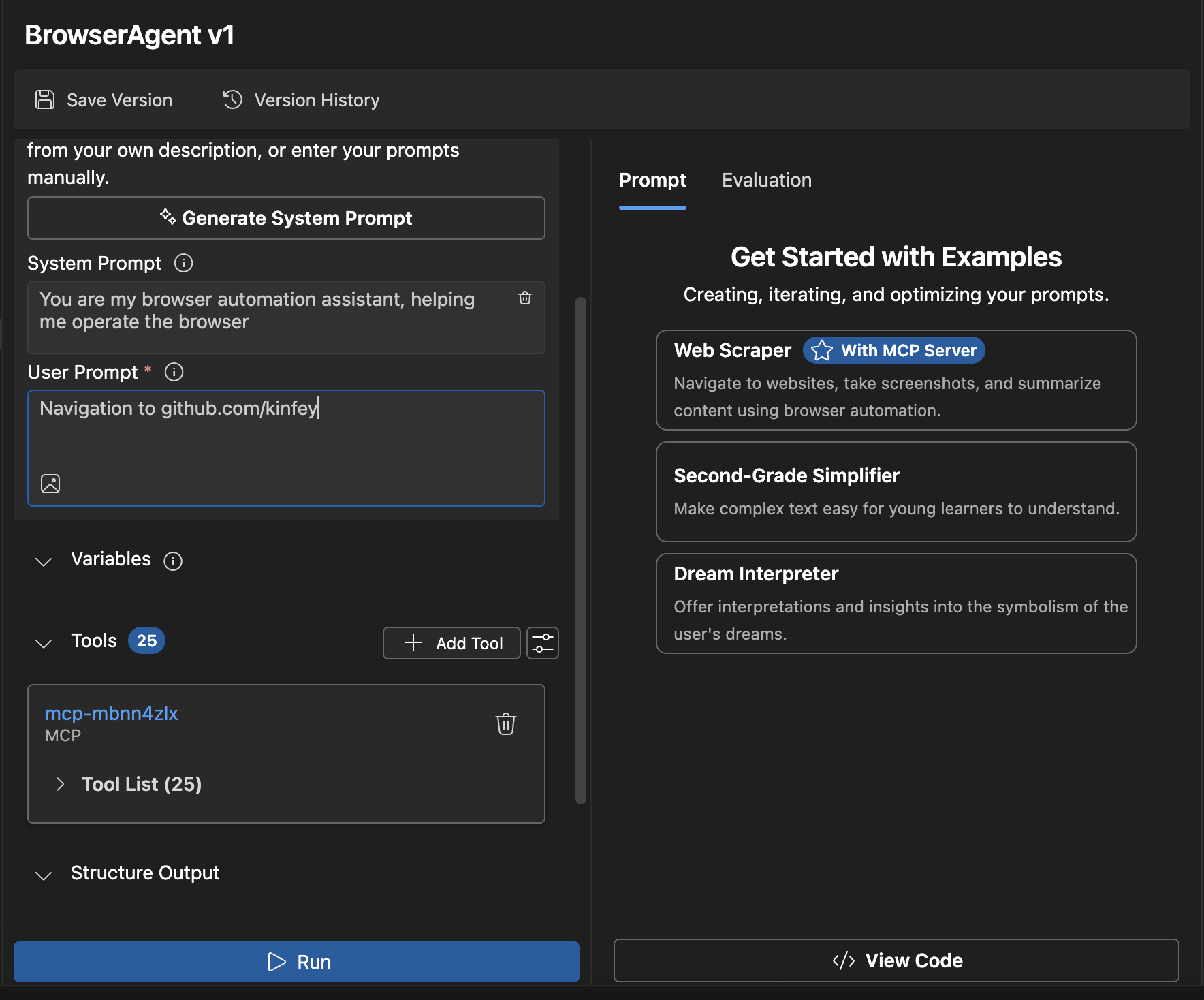Click the Add Tool button label
Viewport: 1204px width, 1000px height.
[x=469, y=643]
